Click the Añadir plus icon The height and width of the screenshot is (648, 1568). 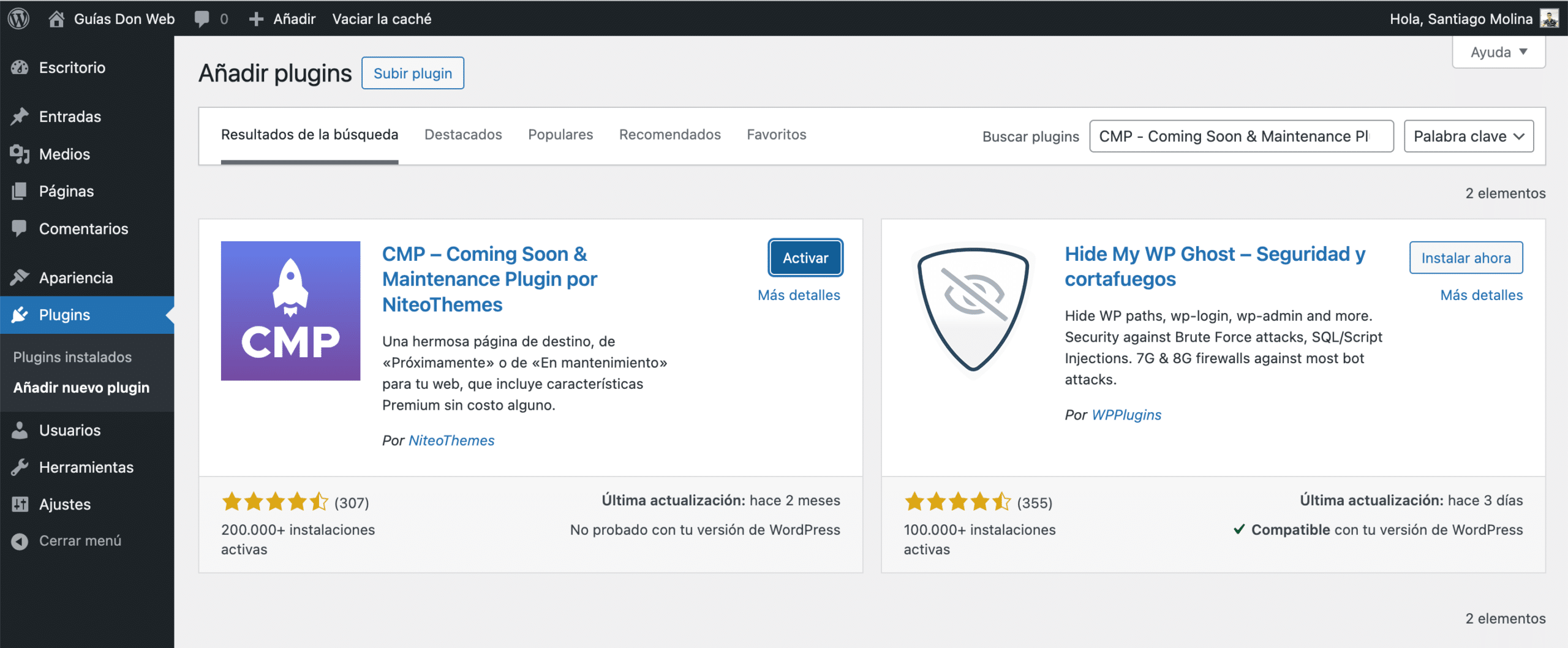point(256,19)
